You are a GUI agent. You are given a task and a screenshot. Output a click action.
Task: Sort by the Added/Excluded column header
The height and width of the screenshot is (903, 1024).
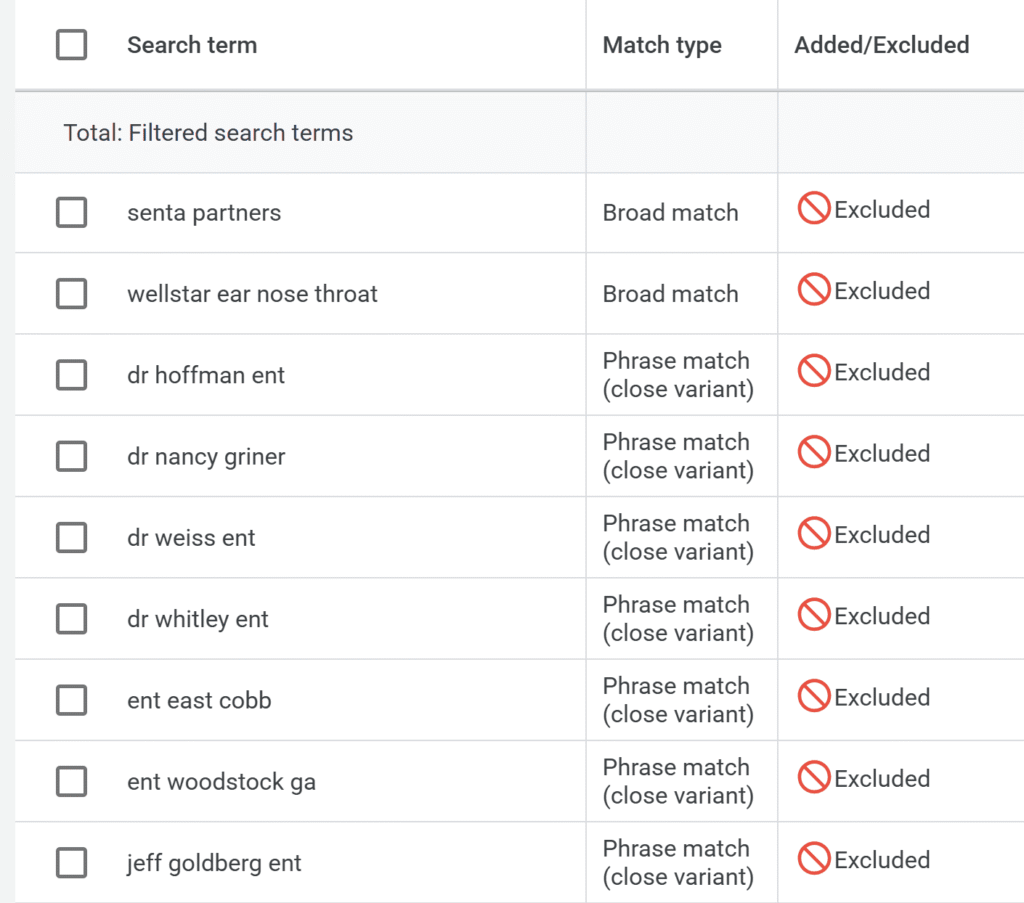[x=881, y=45]
